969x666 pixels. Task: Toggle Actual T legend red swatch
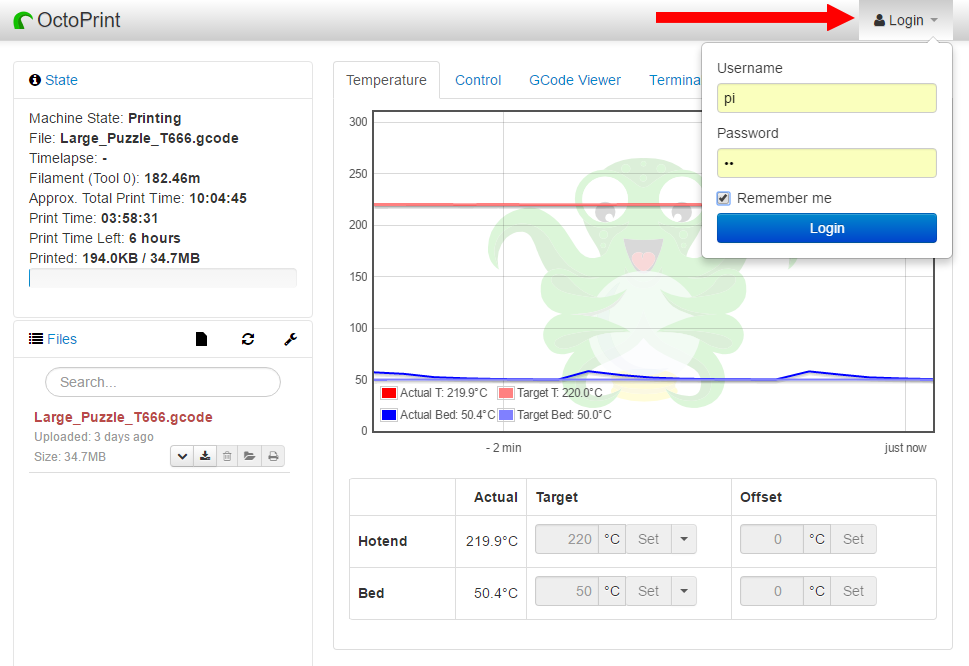(389, 393)
